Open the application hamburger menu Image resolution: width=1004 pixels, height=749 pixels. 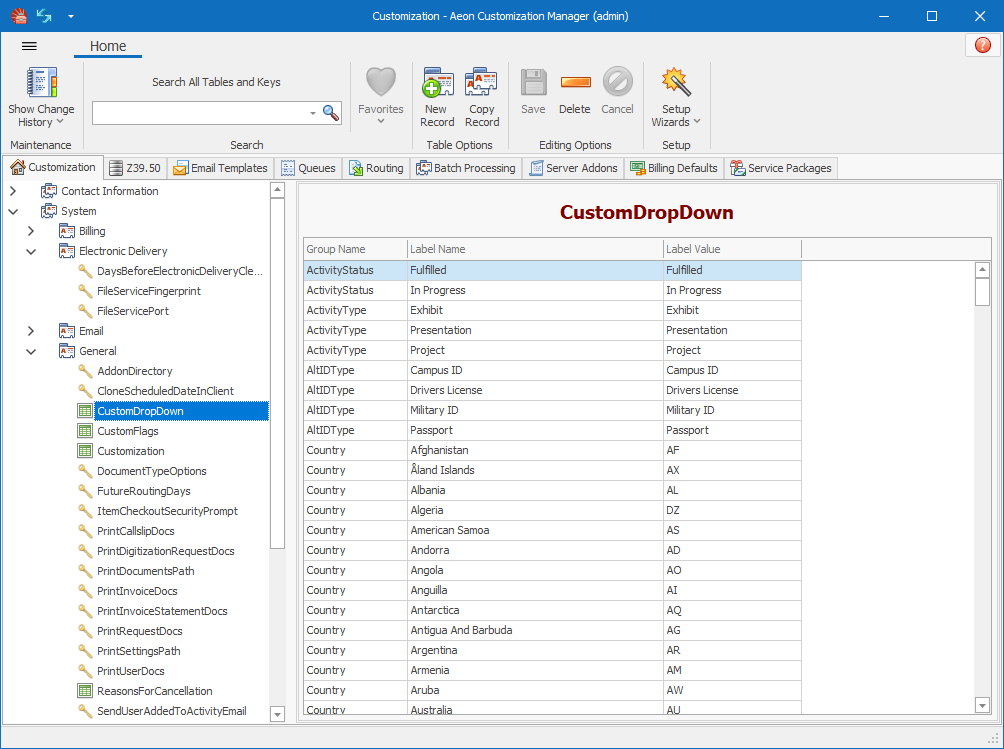click(x=29, y=46)
